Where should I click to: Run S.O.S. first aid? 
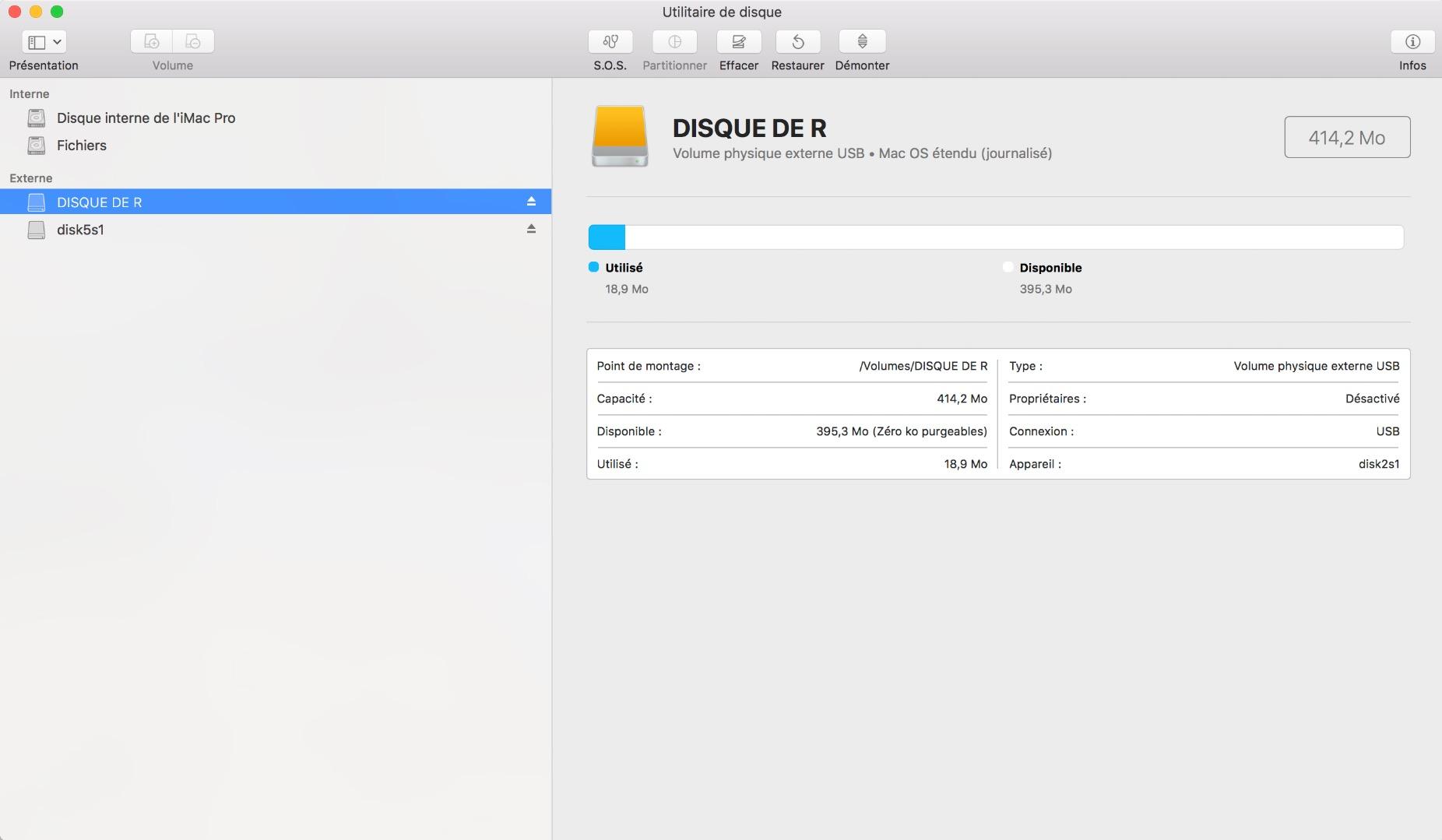pyautogui.click(x=610, y=42)
